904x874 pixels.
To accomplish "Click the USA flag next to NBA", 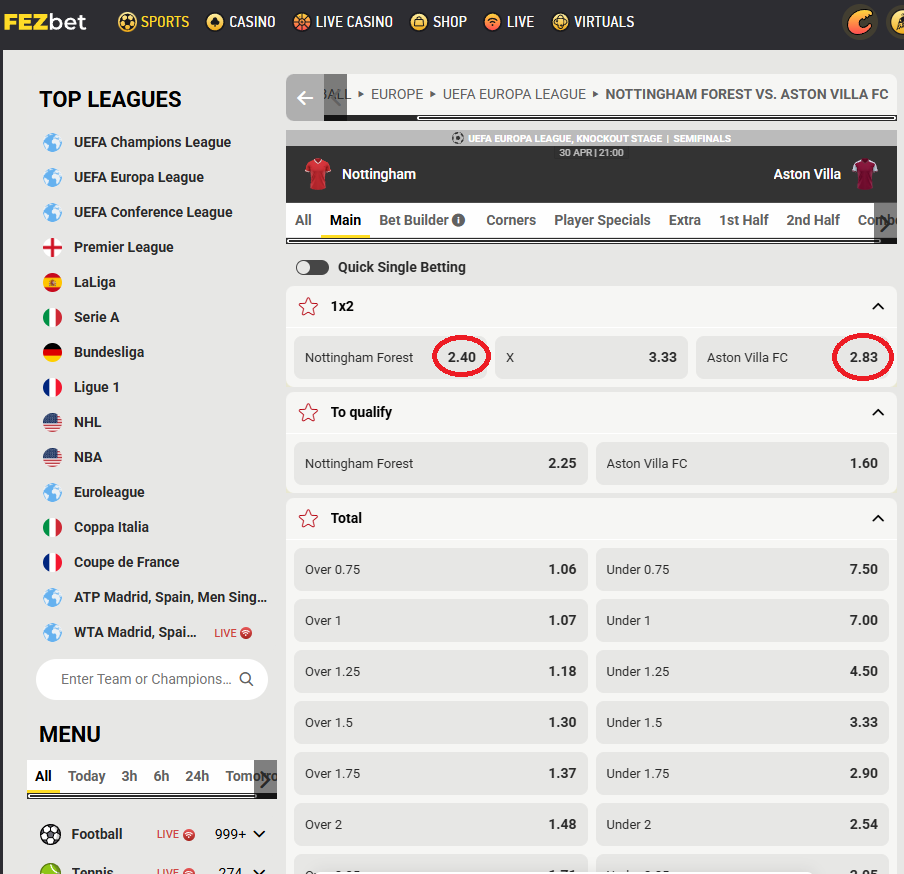I will point(52,457).
